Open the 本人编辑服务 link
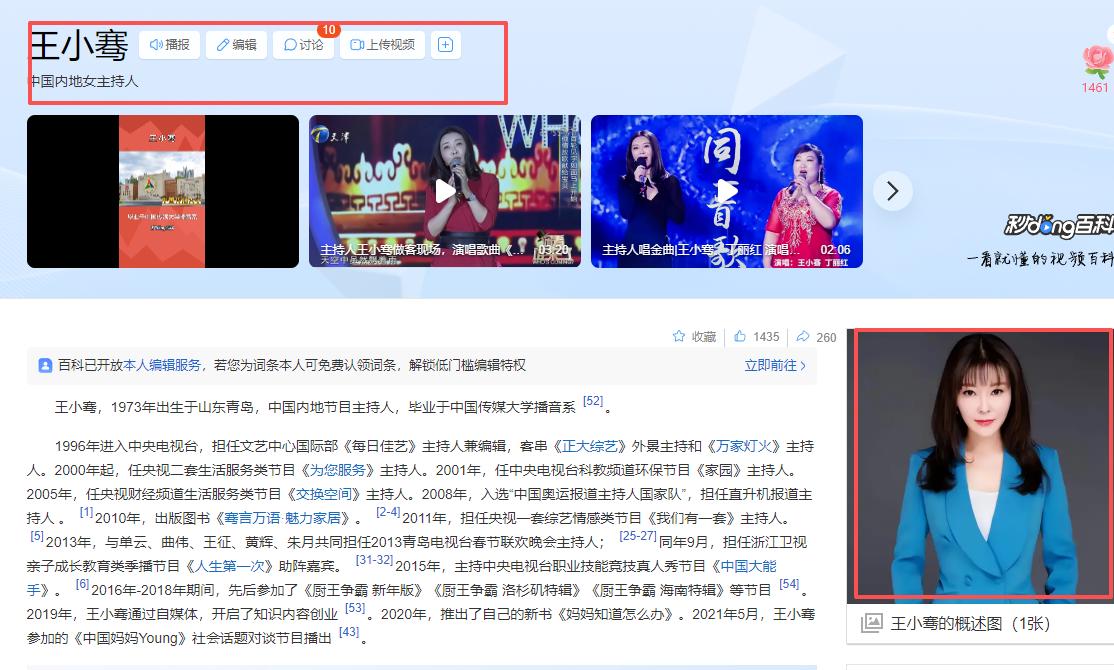Viewport: 1114px width, 670px height. pos(162,366)
